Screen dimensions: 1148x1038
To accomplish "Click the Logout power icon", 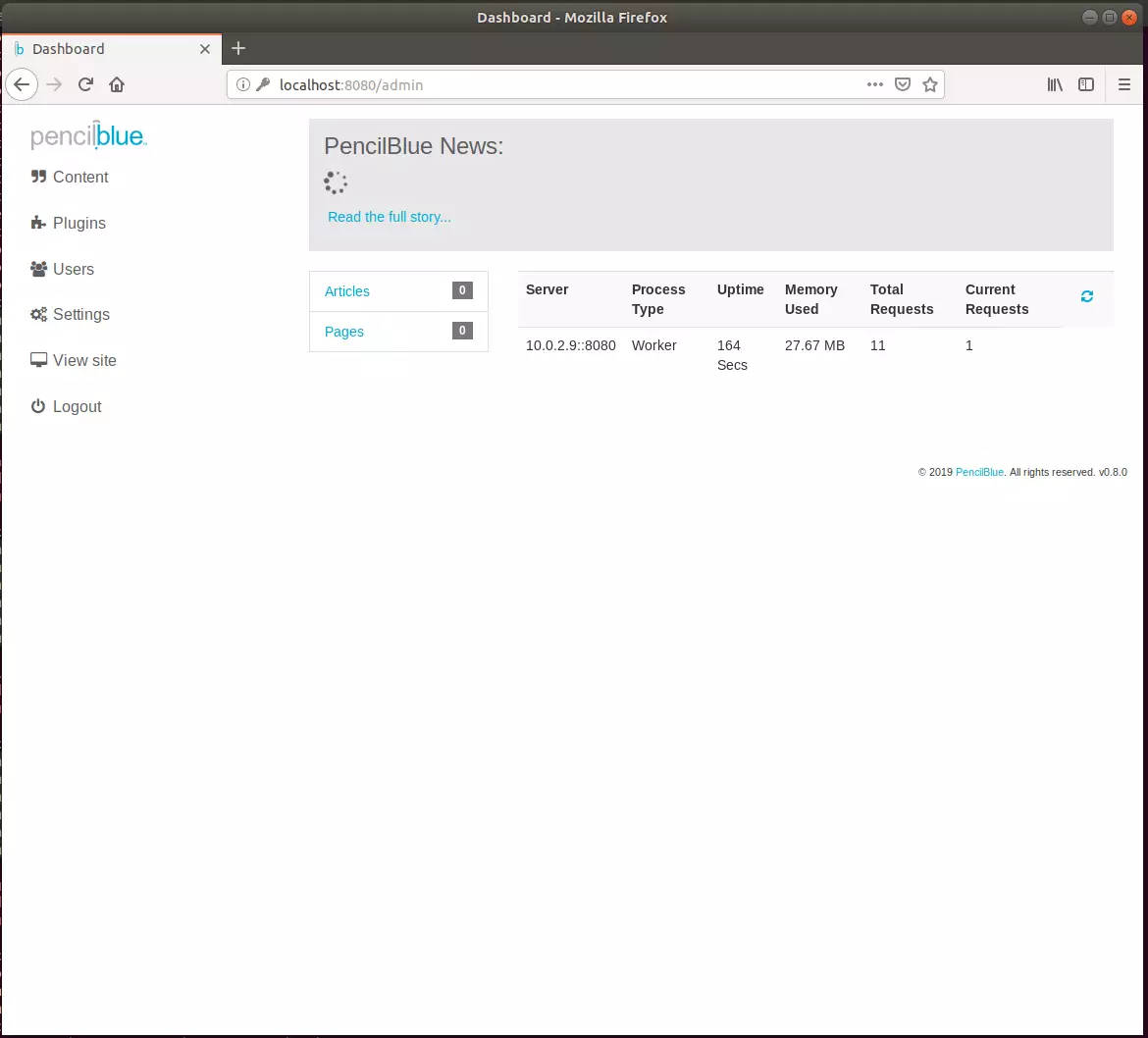I will pyautogui.click(x=38, y=405).
